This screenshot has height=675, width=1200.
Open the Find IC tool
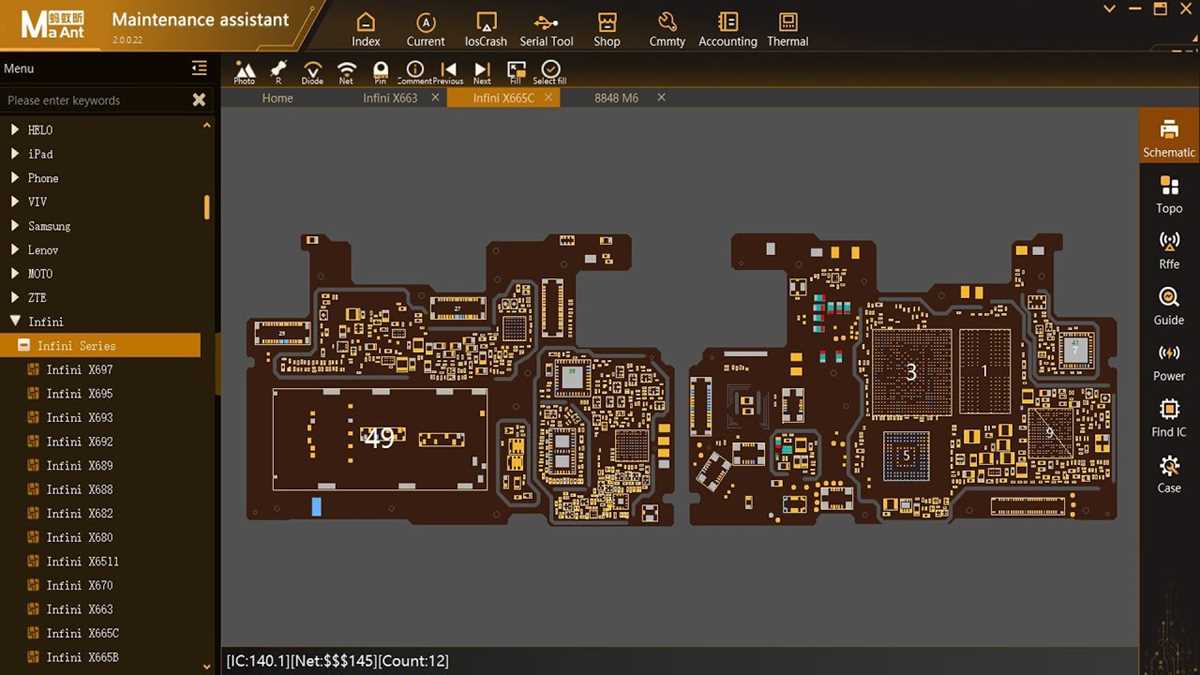pyautogui.click(x=1169, y=418)
